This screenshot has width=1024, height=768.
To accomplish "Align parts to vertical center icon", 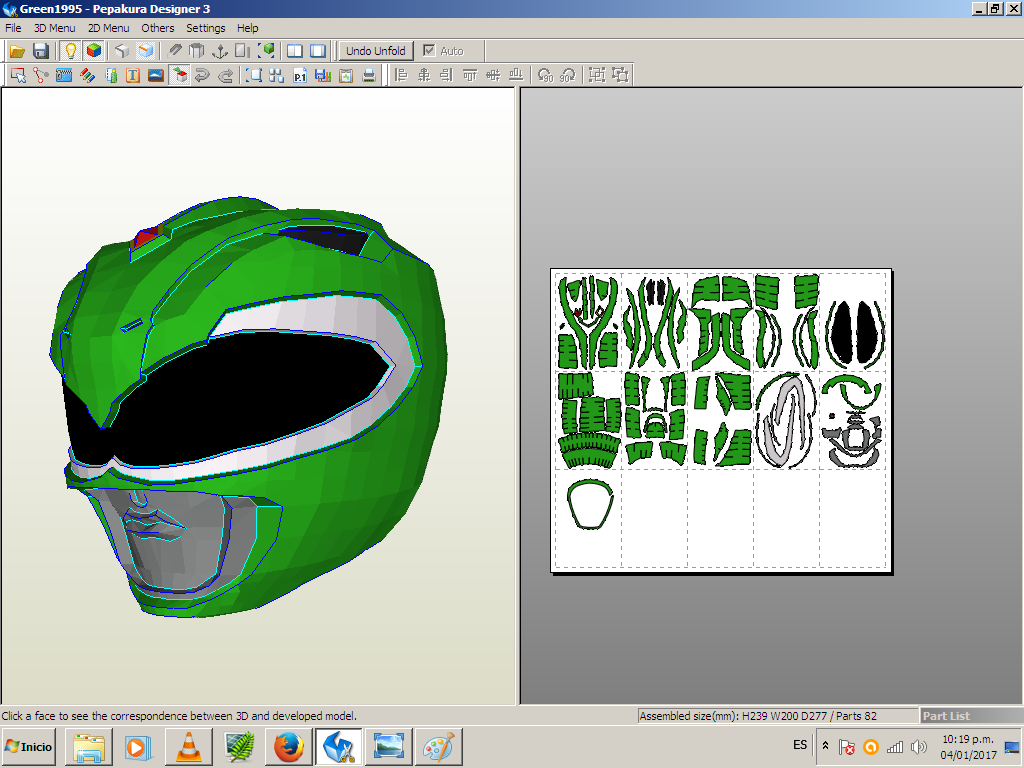I will tap(493, 75).
